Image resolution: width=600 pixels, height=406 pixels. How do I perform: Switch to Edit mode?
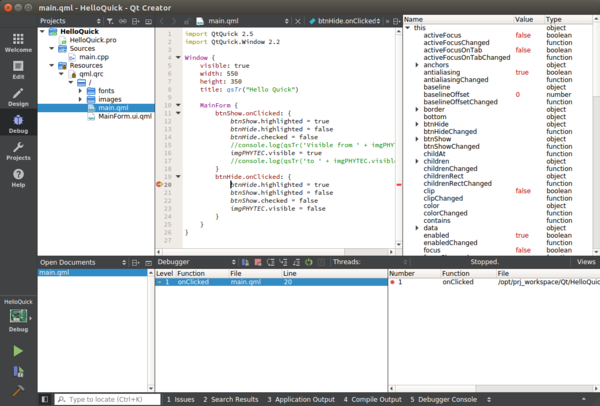(x=18, y=70)
